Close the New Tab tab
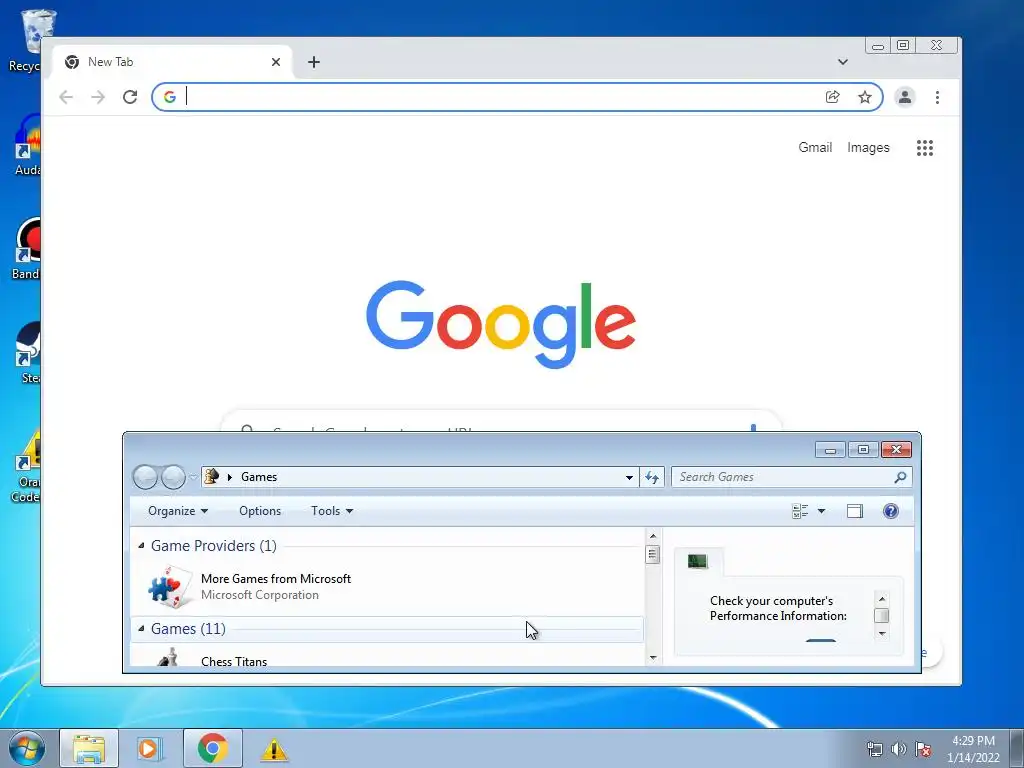Viewport: 1024px width, 768px height. pos(276,62)
